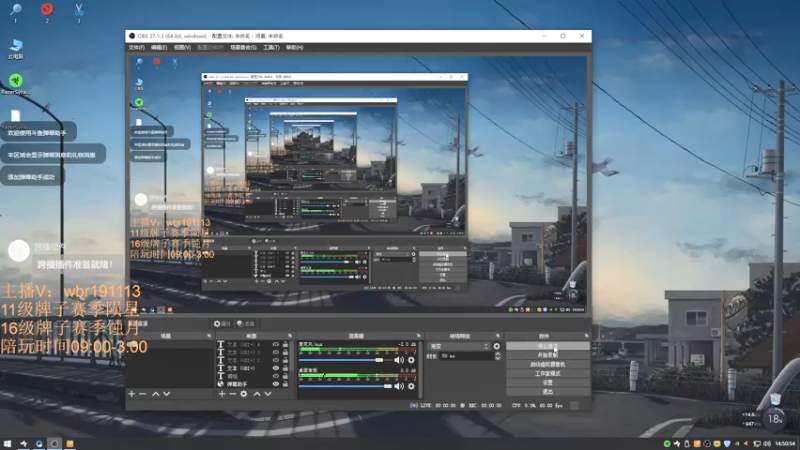Open the 麦克风/Aux audio settings gear
The width and height of the screenshot is (800, 450).
[x=411, y=360]
